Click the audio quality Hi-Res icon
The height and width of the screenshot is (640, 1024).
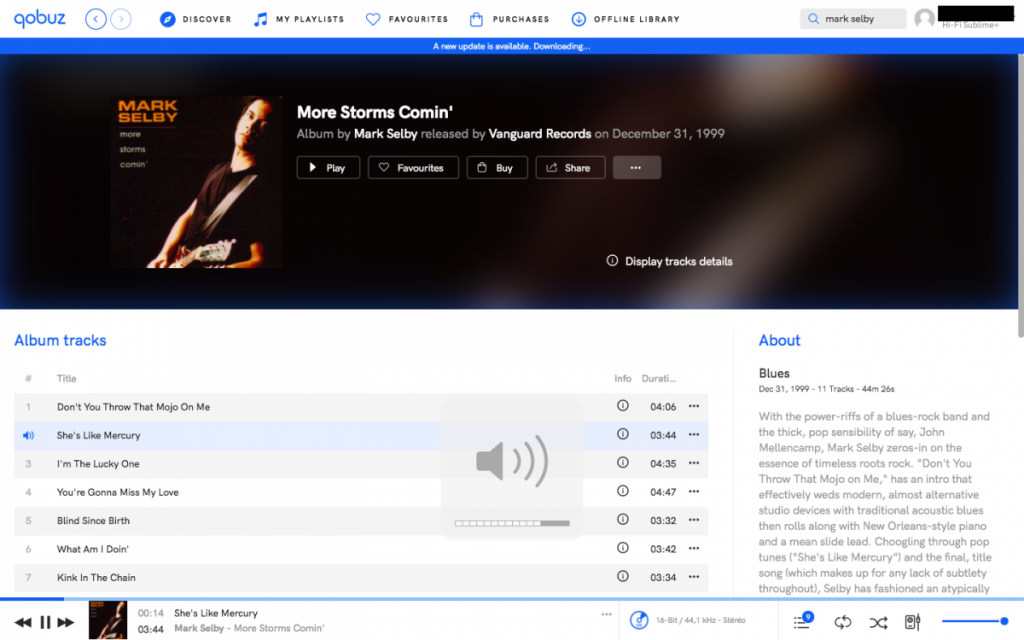coord(639,620)
